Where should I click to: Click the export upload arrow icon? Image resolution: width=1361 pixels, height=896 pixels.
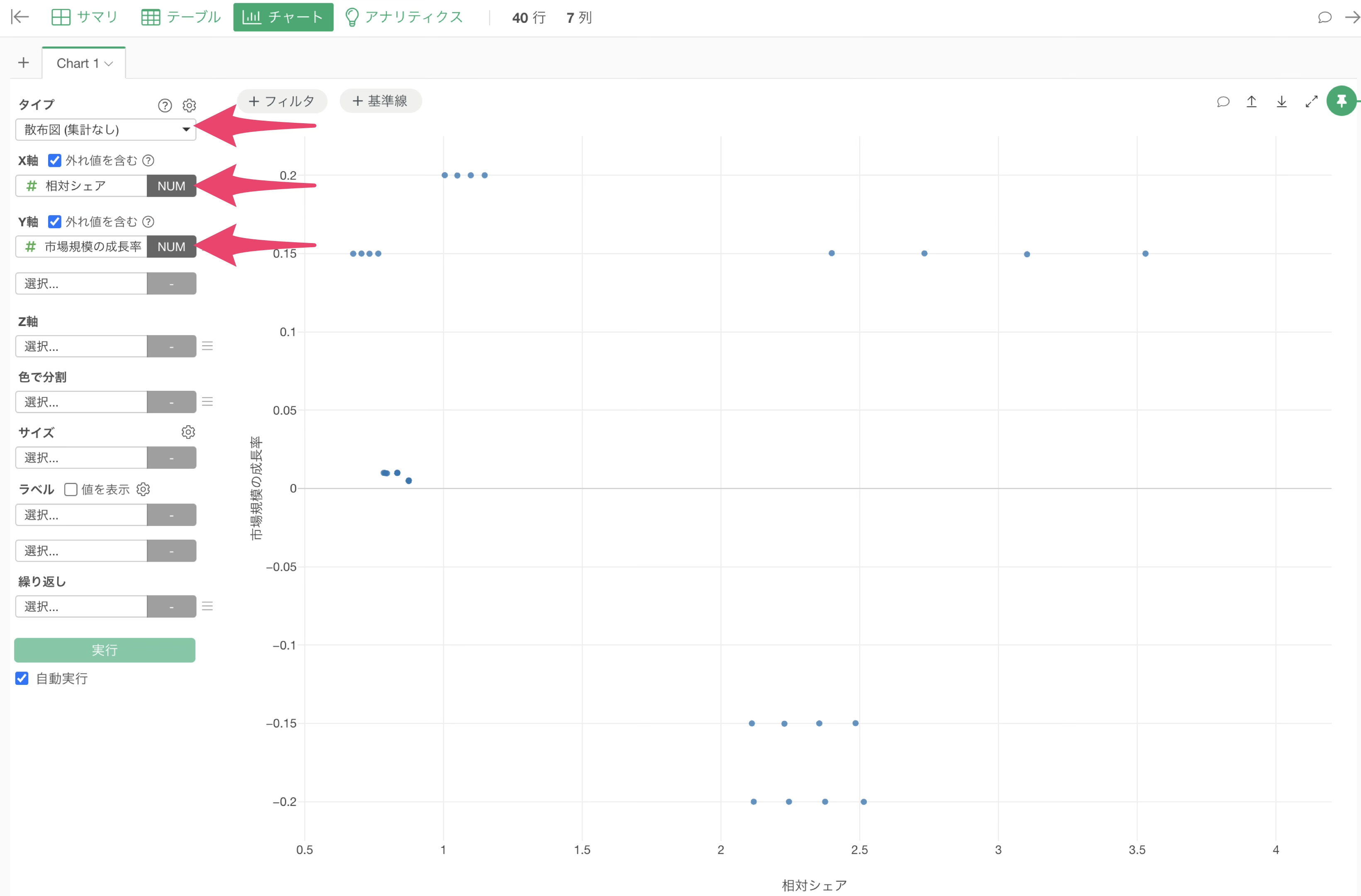click(1251, 102)
